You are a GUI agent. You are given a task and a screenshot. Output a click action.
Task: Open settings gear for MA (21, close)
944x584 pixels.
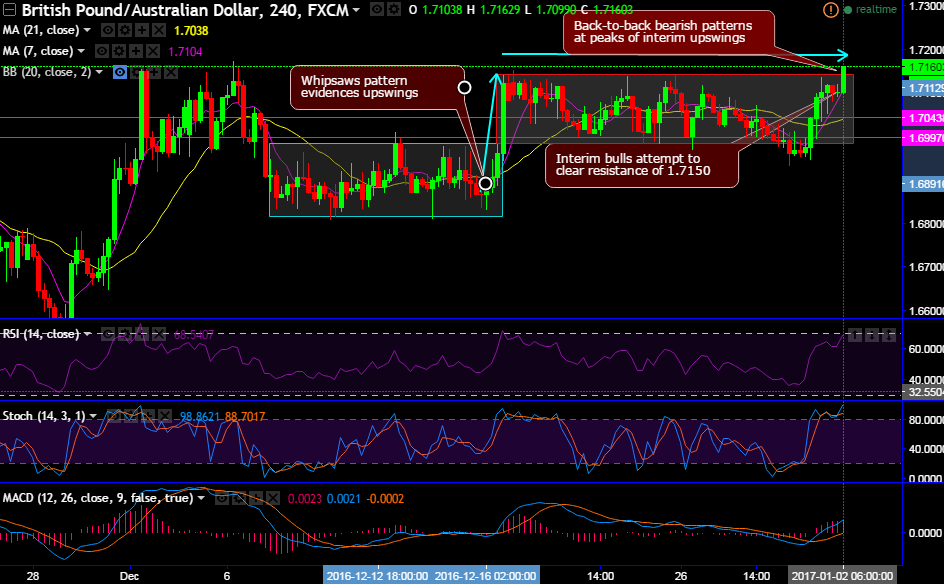click(125, 30)
